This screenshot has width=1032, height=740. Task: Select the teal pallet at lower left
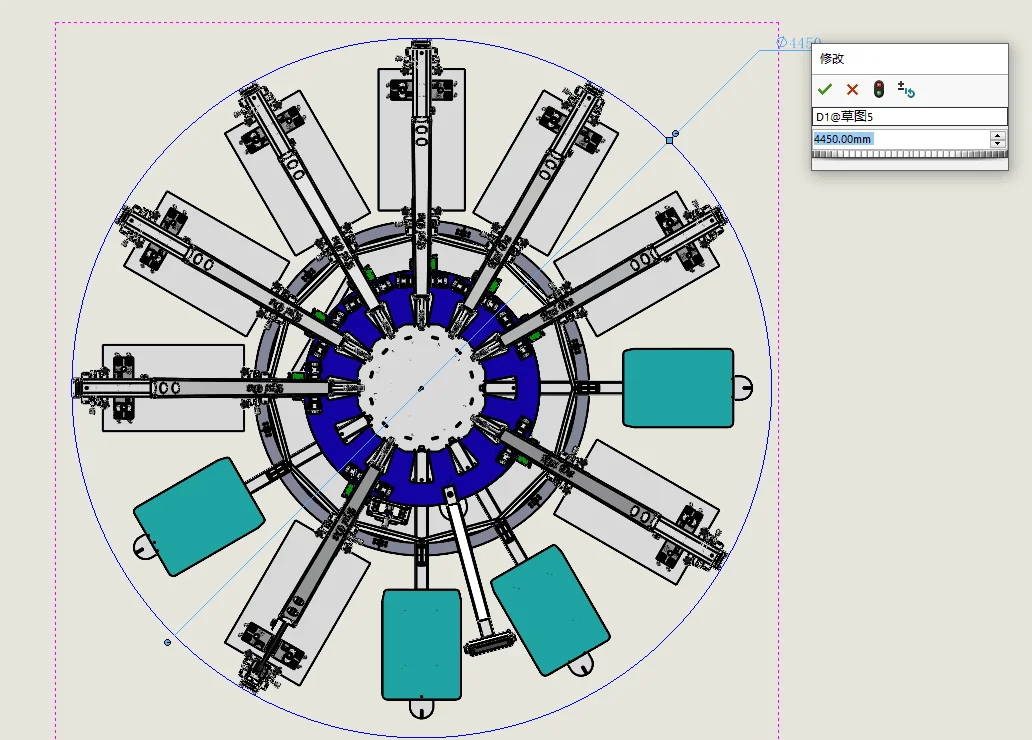[199, 516]
